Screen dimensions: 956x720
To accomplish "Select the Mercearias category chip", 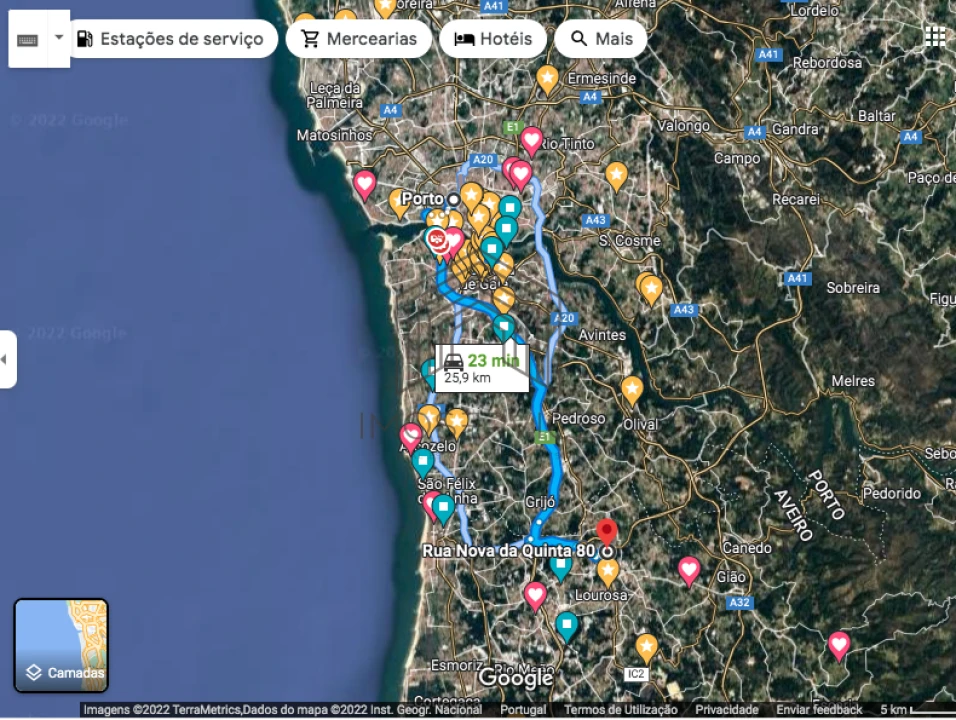I will (359, 39).
